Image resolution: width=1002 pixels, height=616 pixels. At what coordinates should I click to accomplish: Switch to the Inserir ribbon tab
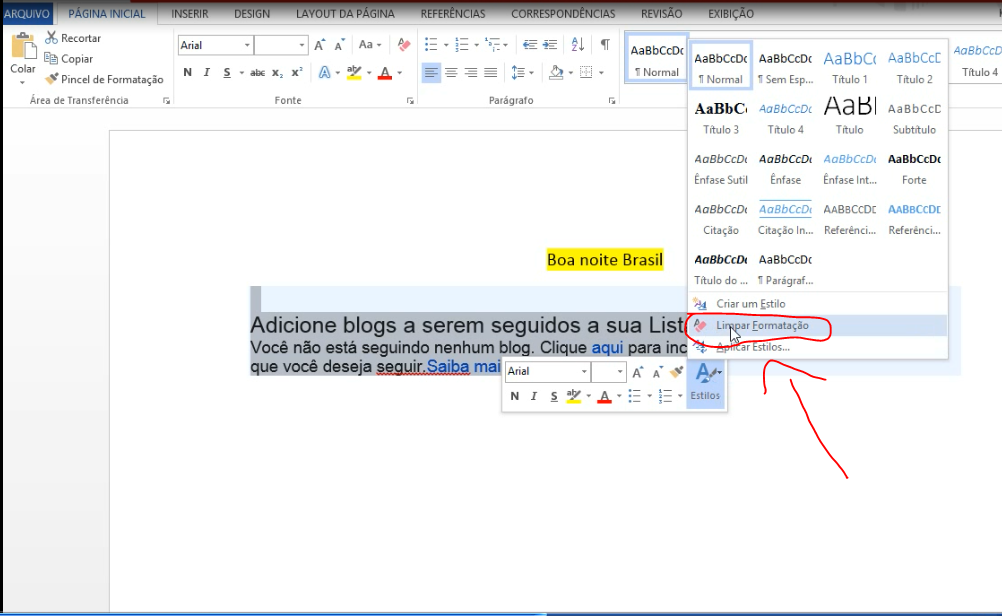pyautogui.click(x=189, y=13)
